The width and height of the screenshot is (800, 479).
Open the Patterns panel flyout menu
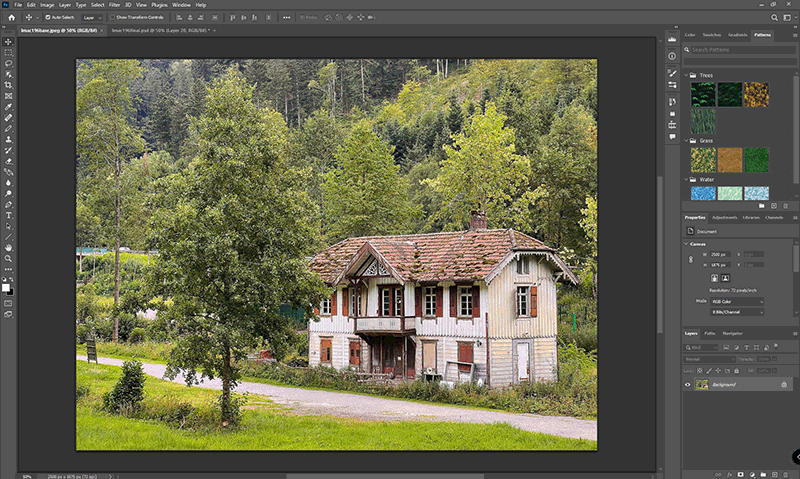(x=794, y=35)
